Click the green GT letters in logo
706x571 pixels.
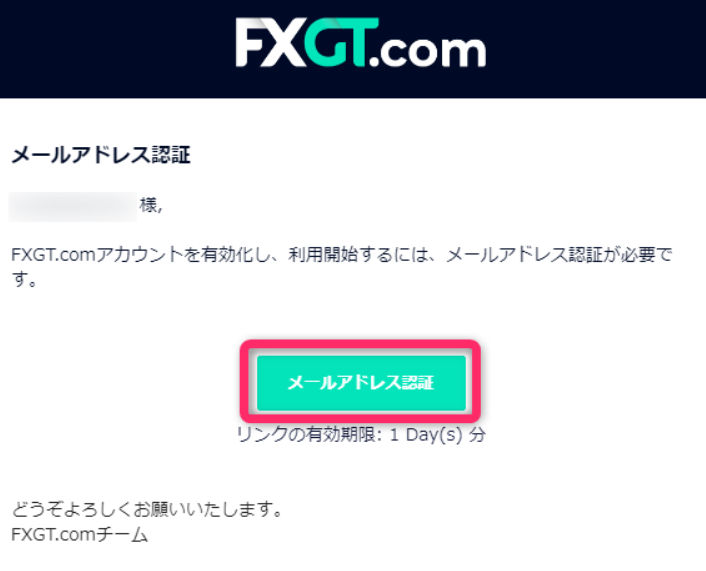[x=341, y=43]
